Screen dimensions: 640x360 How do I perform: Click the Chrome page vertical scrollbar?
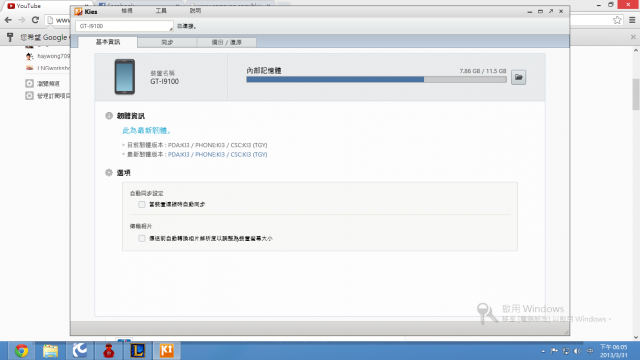[636, 95]
